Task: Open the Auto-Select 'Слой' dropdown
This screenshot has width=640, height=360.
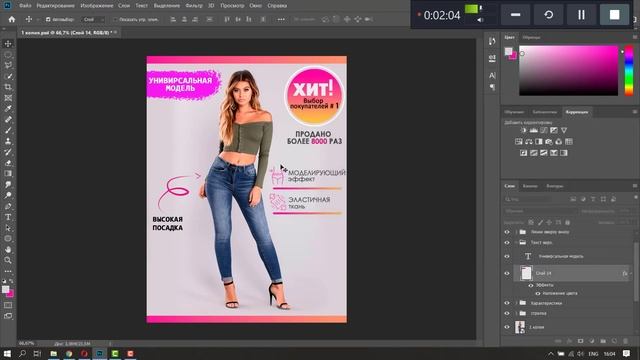Action: pos(93,19)
